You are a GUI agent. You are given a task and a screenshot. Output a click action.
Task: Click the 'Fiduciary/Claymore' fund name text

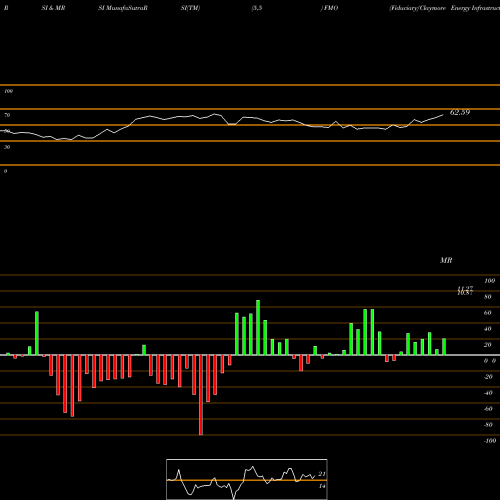click(x=417, y=8)
